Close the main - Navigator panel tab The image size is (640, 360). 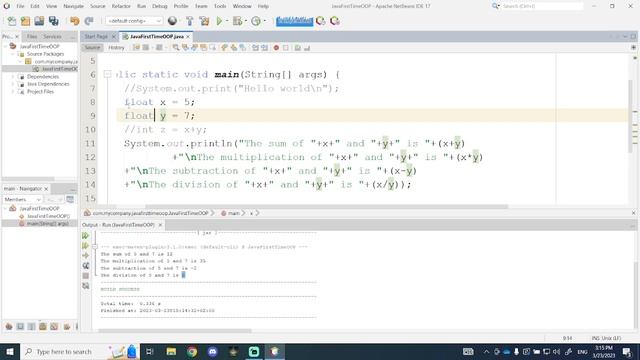tap(46, 189)
